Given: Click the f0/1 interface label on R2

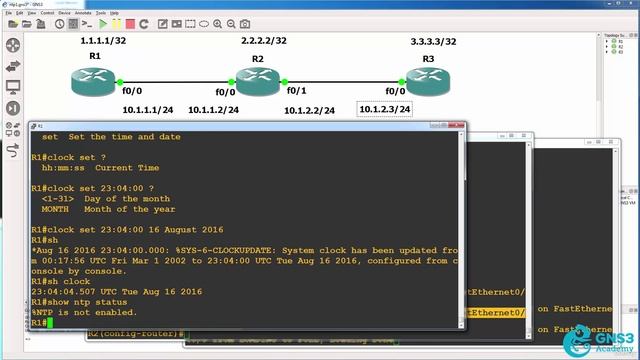Looking at the screenshot, I should tap(296, 91).
